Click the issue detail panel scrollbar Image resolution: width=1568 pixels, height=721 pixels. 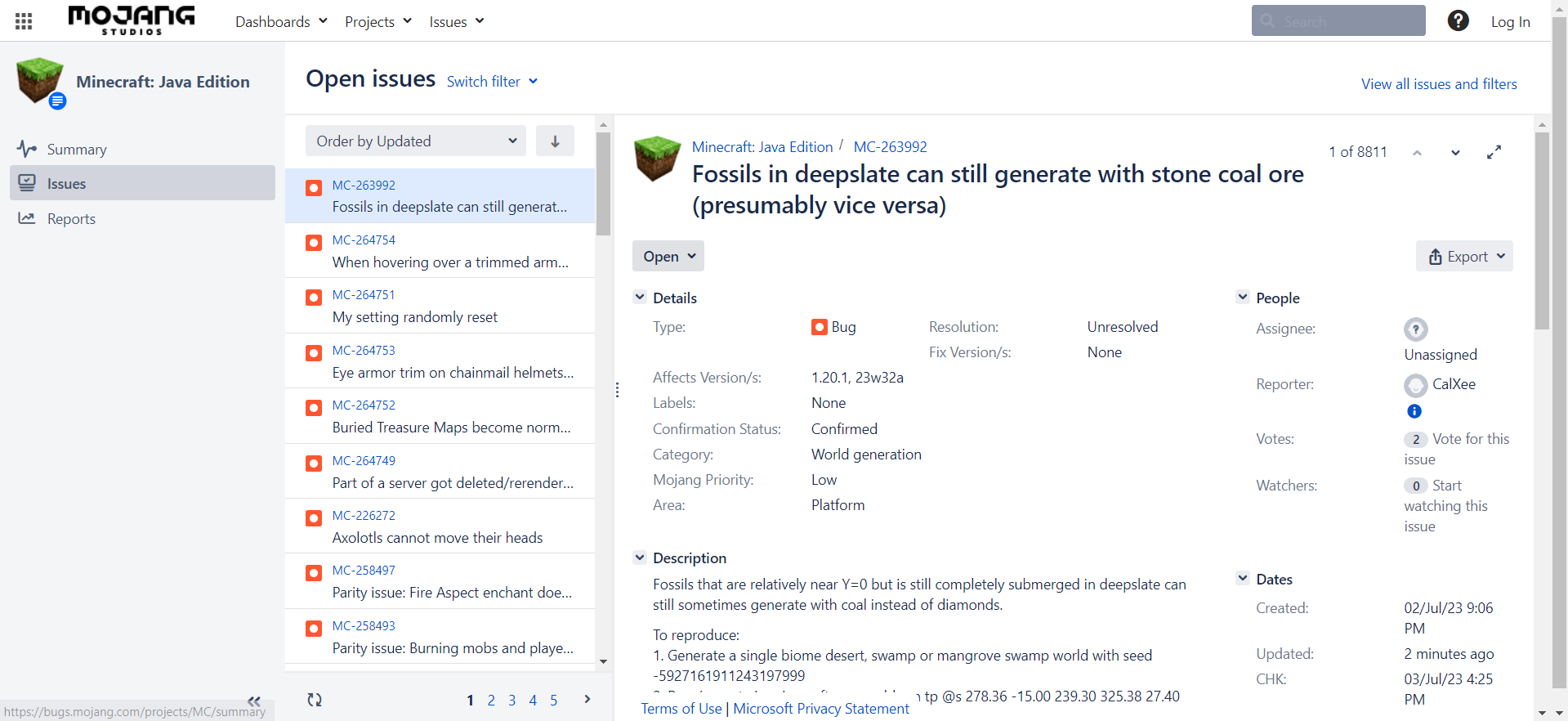tap(1542, 231)
